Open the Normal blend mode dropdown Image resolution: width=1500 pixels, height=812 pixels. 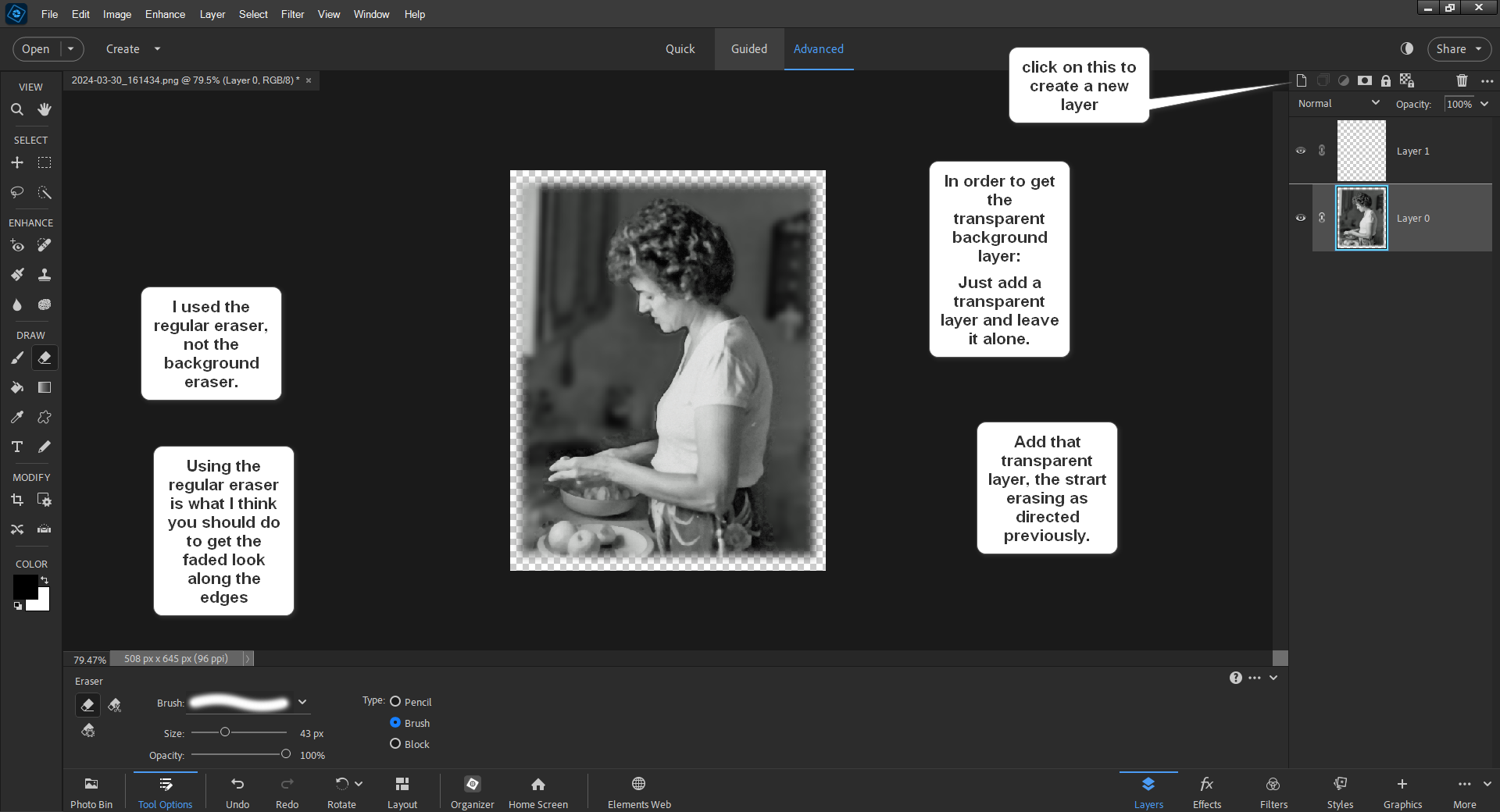pos(1337,103)
